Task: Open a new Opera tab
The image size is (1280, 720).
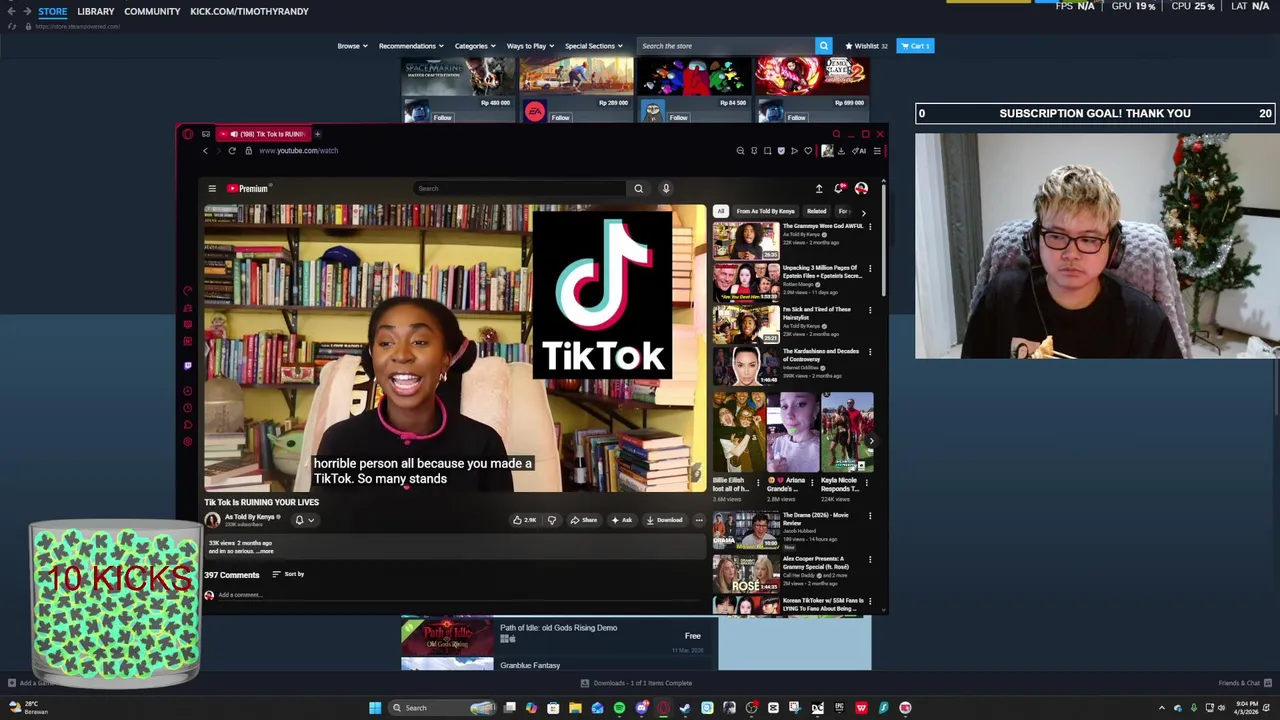Action: [x=317, y=134]
